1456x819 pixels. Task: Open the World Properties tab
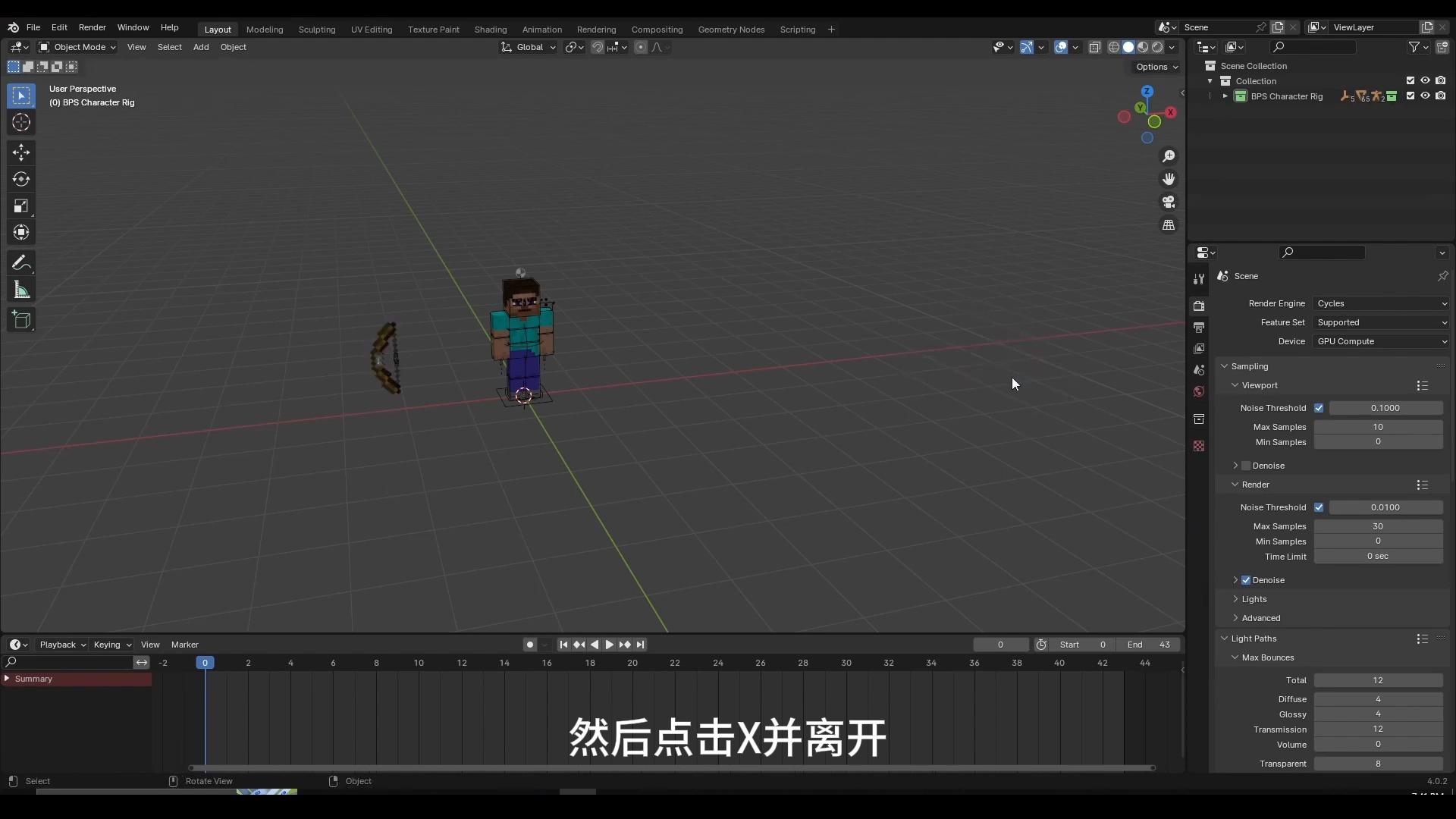pyautogui.click(x=1200, y=392)
